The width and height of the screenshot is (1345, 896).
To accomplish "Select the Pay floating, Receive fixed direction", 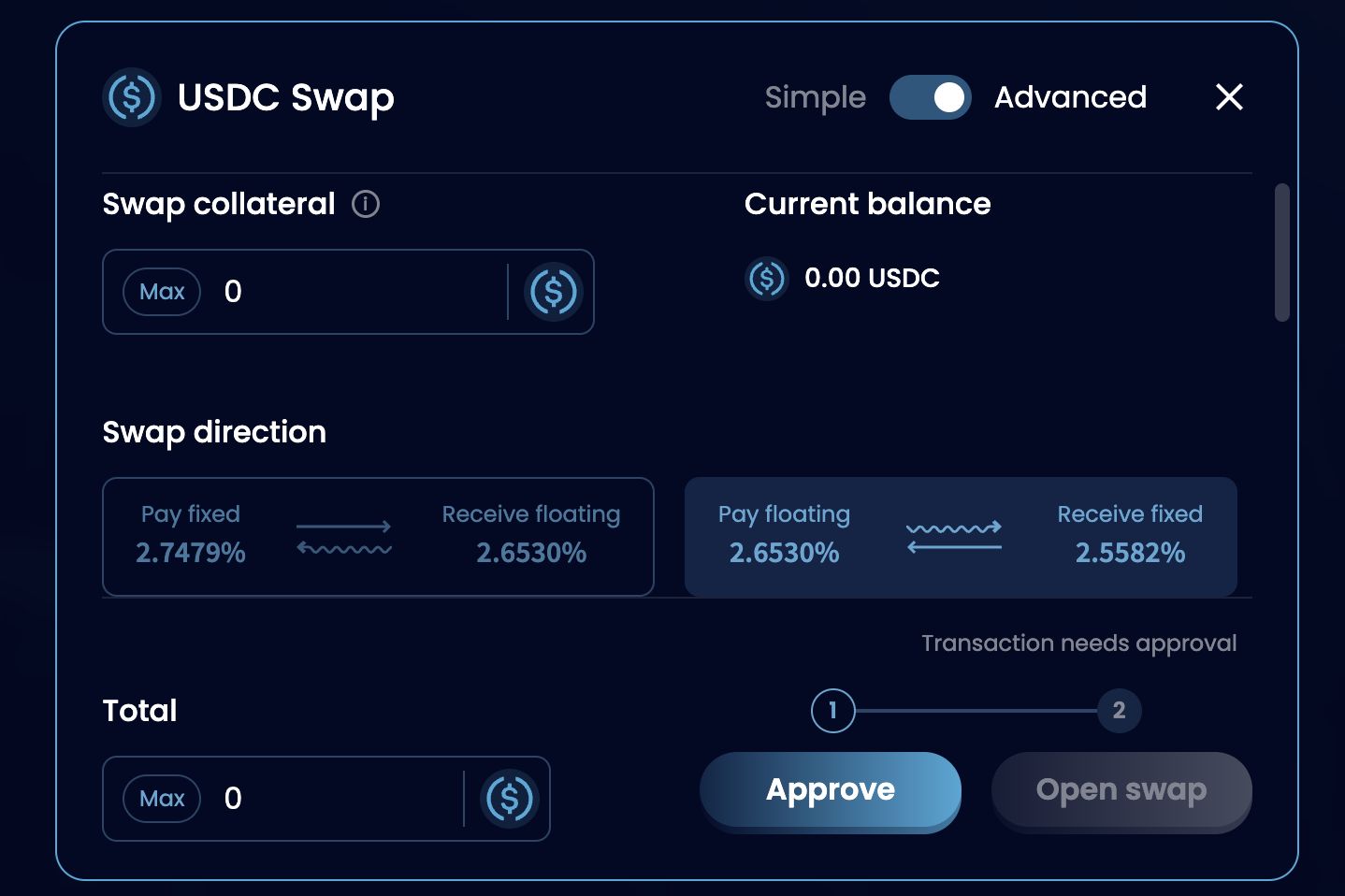I will pos(961,537).
